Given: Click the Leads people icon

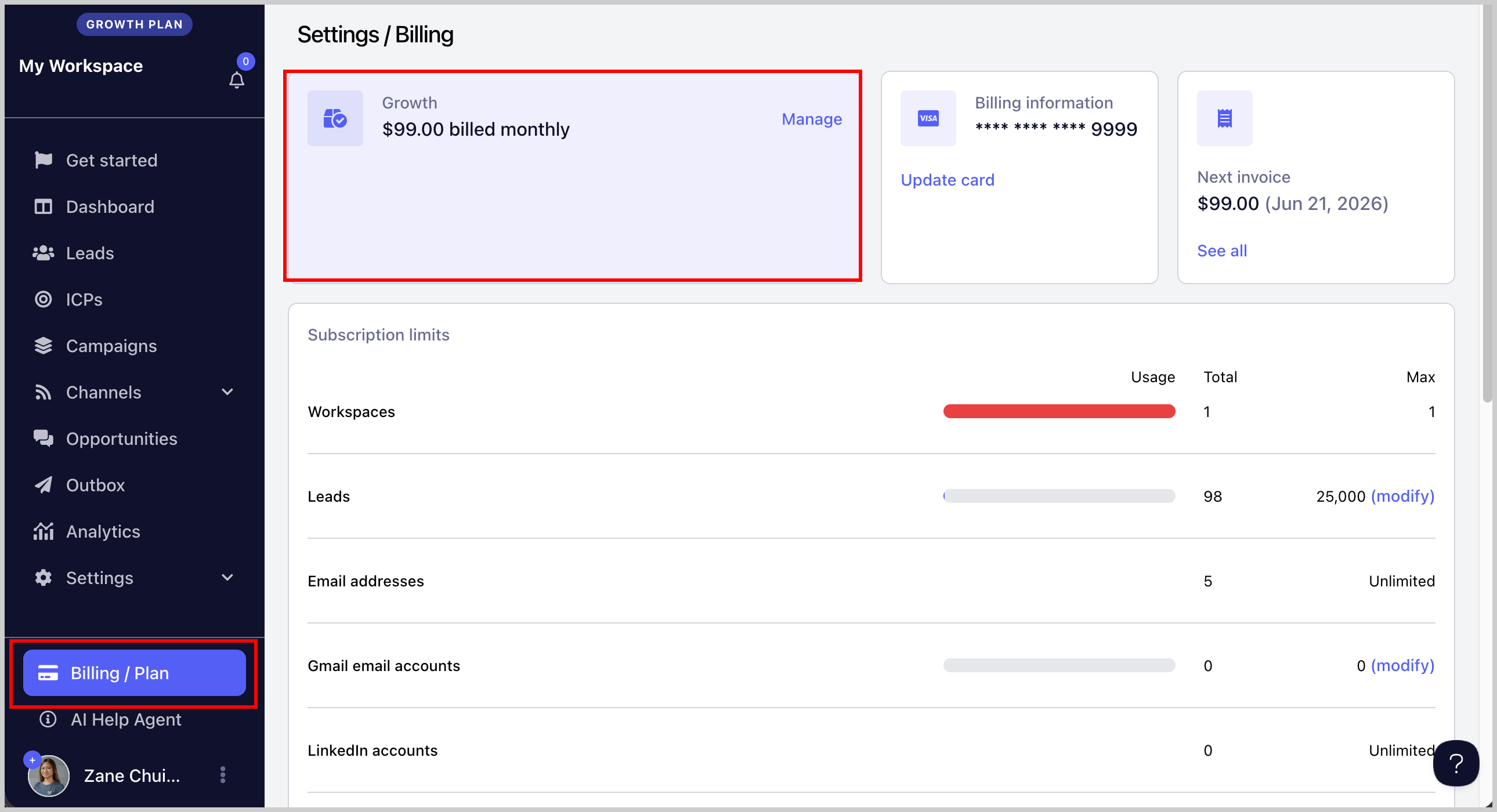Looking at the screenshot, I should click(44, 253).
